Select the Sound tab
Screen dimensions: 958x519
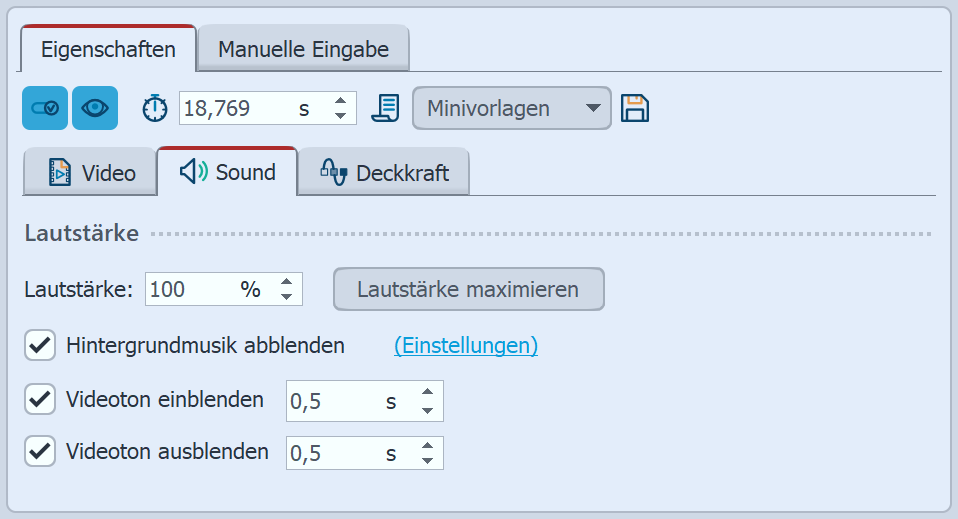[x=227, y=172]
